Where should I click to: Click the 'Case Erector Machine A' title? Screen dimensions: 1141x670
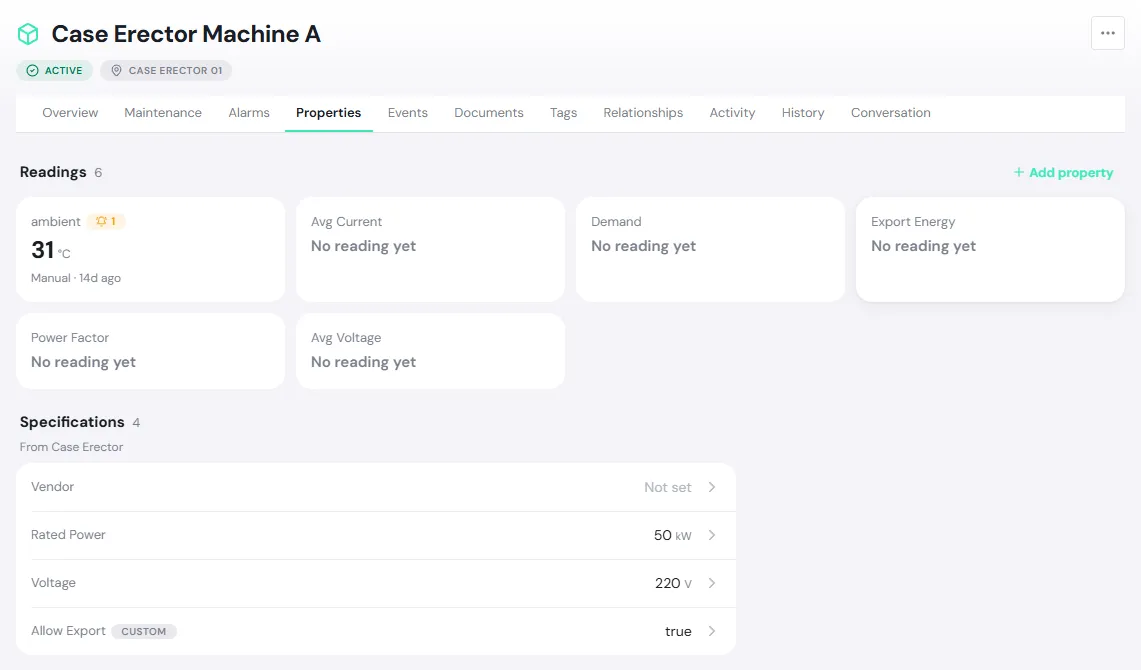click(186, 34)
